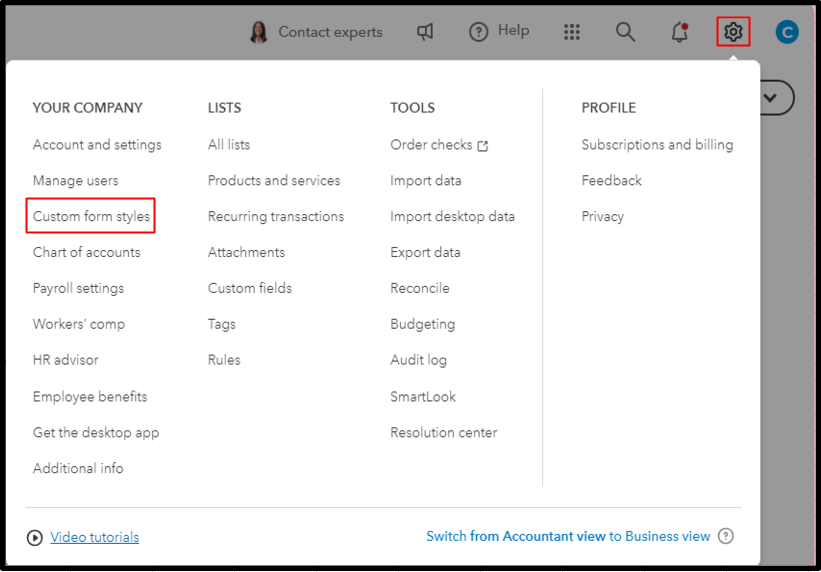Screen dimensions: 821x572
Task: Open Recurring transactions
Action: click(x=276, y=216)
